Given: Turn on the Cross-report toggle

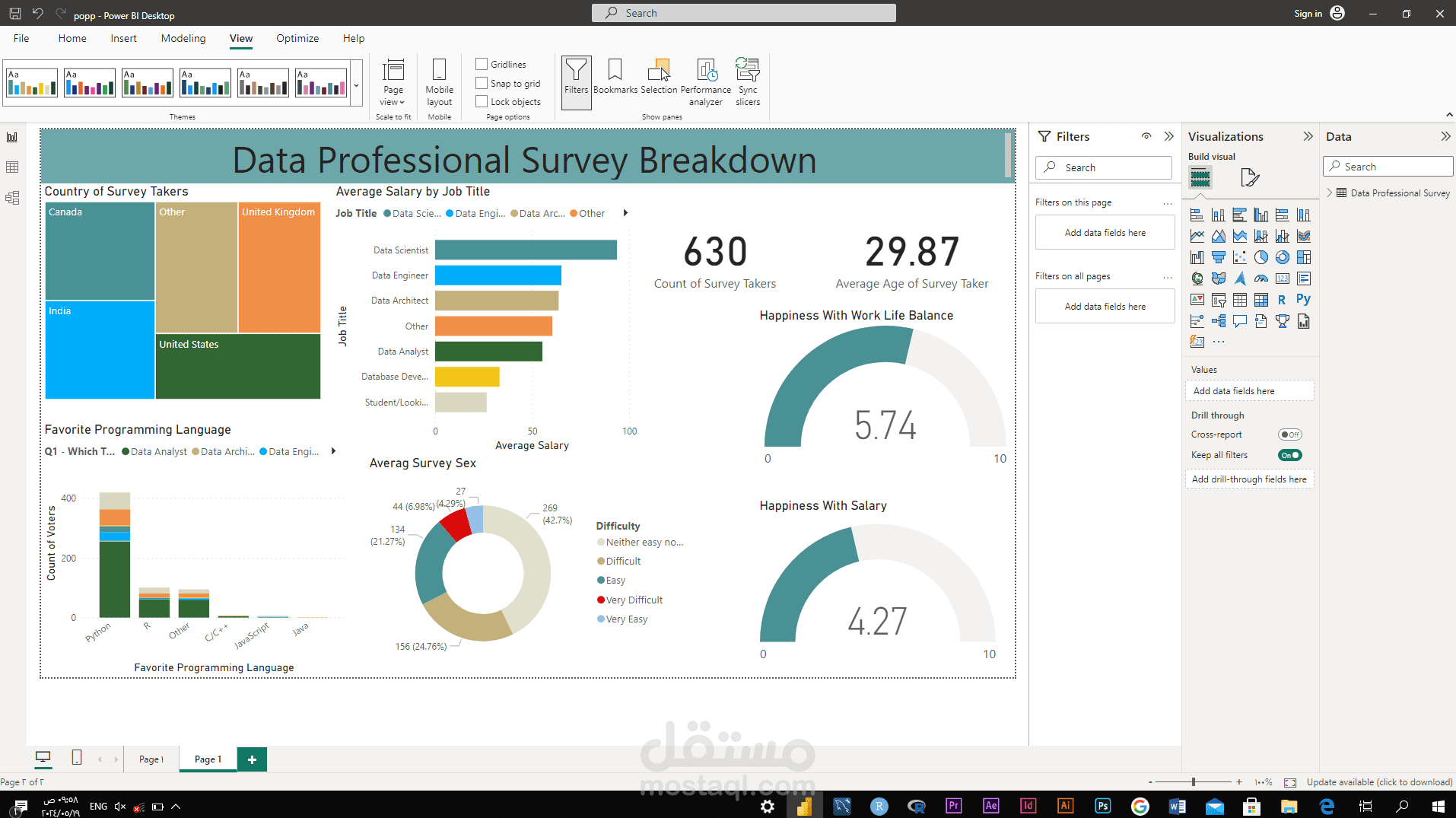Looking at the screenshot, I should coord(1290,434).
